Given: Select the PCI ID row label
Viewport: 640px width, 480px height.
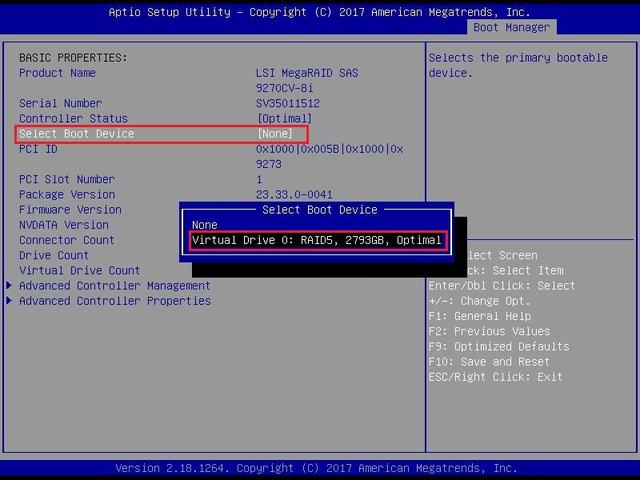Looking at the screenshot, I should pyautogui.click(x=38, y=149).
